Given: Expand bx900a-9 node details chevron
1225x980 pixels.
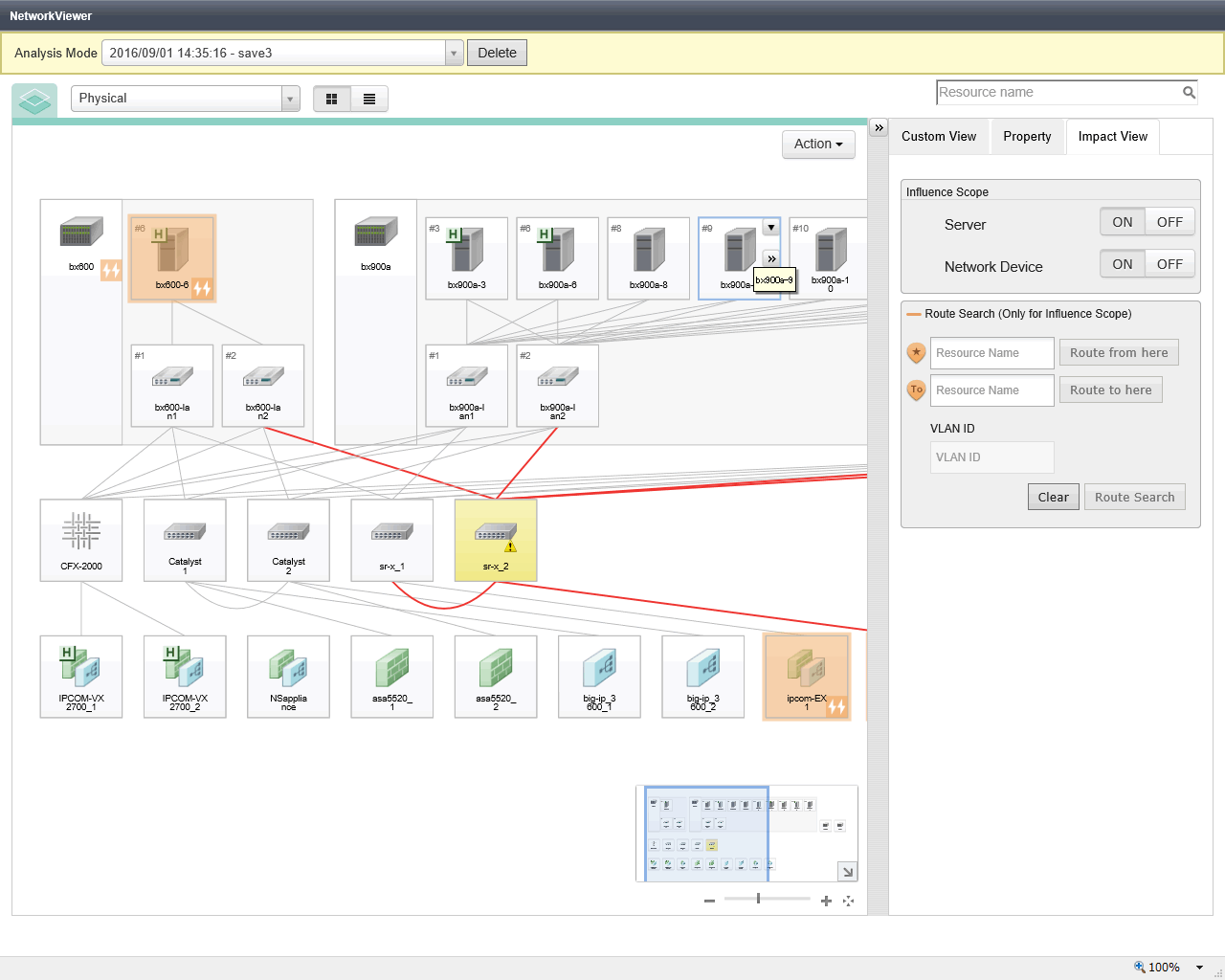Looking at the screenshot, I should 771,259.
